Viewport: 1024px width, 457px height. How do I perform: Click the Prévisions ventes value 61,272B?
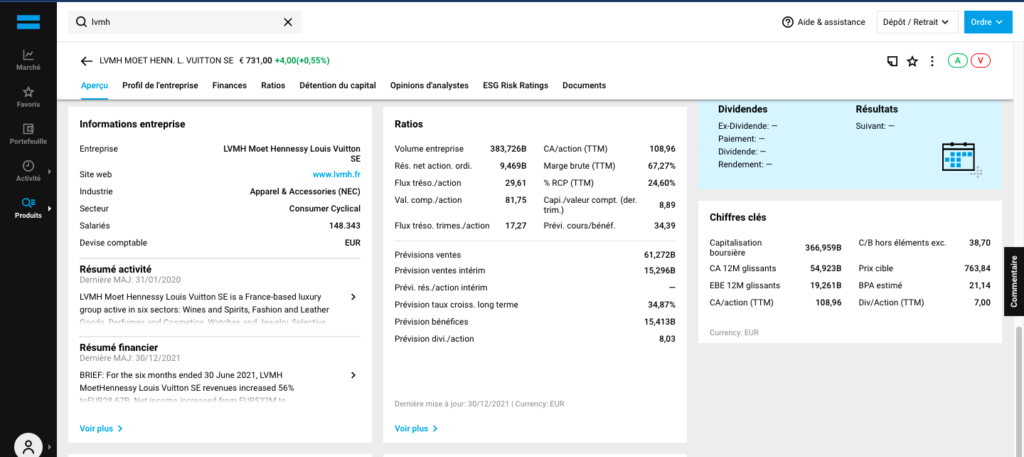(x=660, y=255)
